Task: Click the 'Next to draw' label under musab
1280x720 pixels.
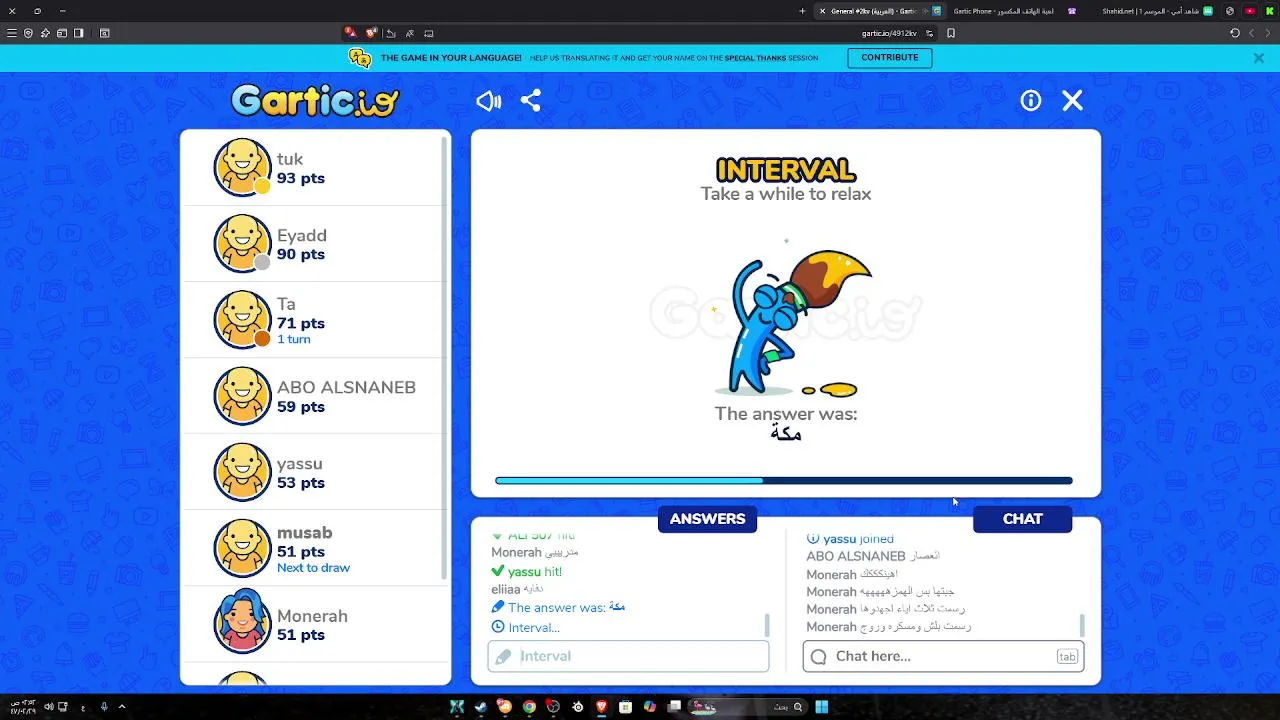Action: (x=313, y=568)
